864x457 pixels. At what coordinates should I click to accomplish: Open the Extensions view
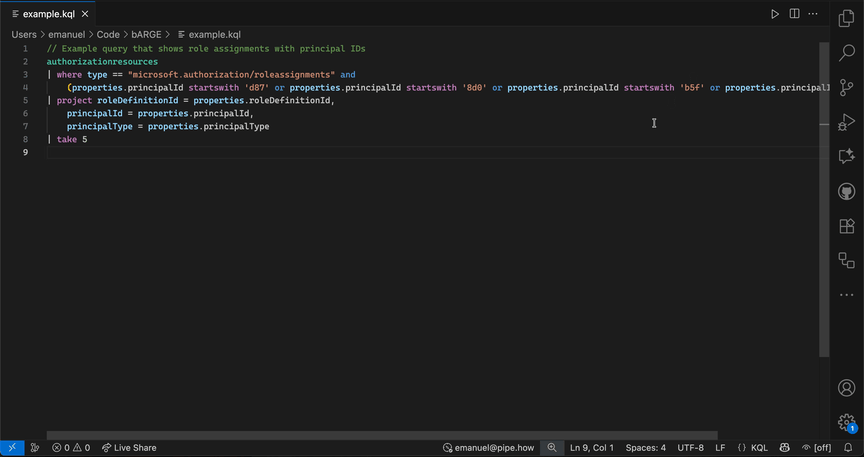point(846,226)
